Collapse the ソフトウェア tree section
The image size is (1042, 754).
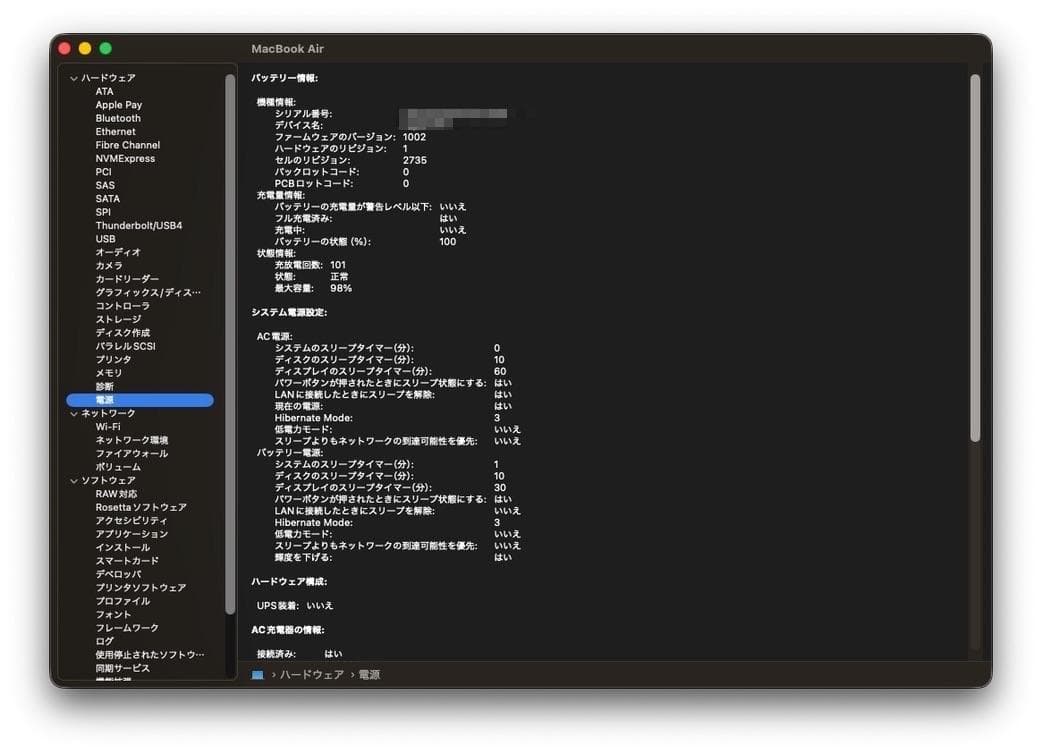point(72,480)
